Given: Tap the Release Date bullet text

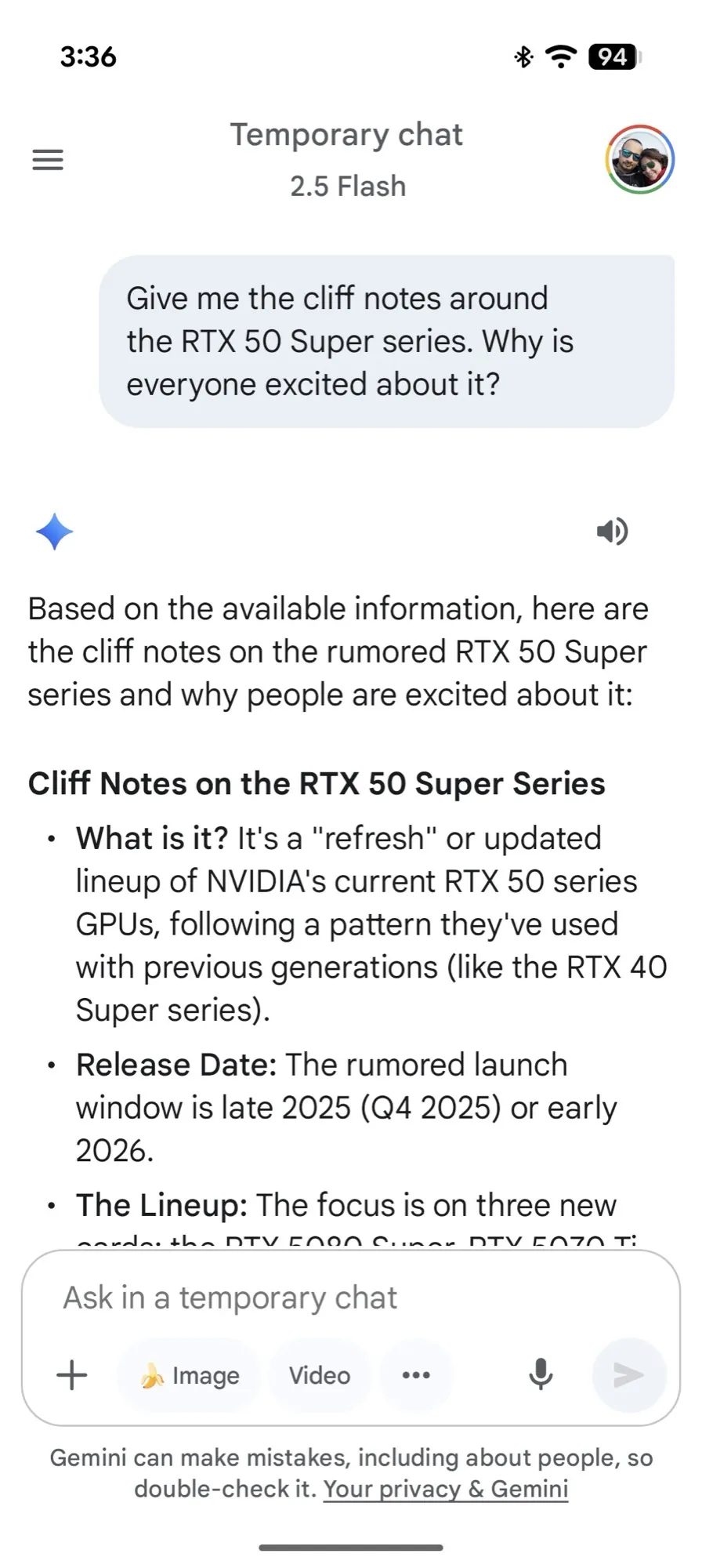Looking at the screenshot, I should click(x=346, y=1108).
